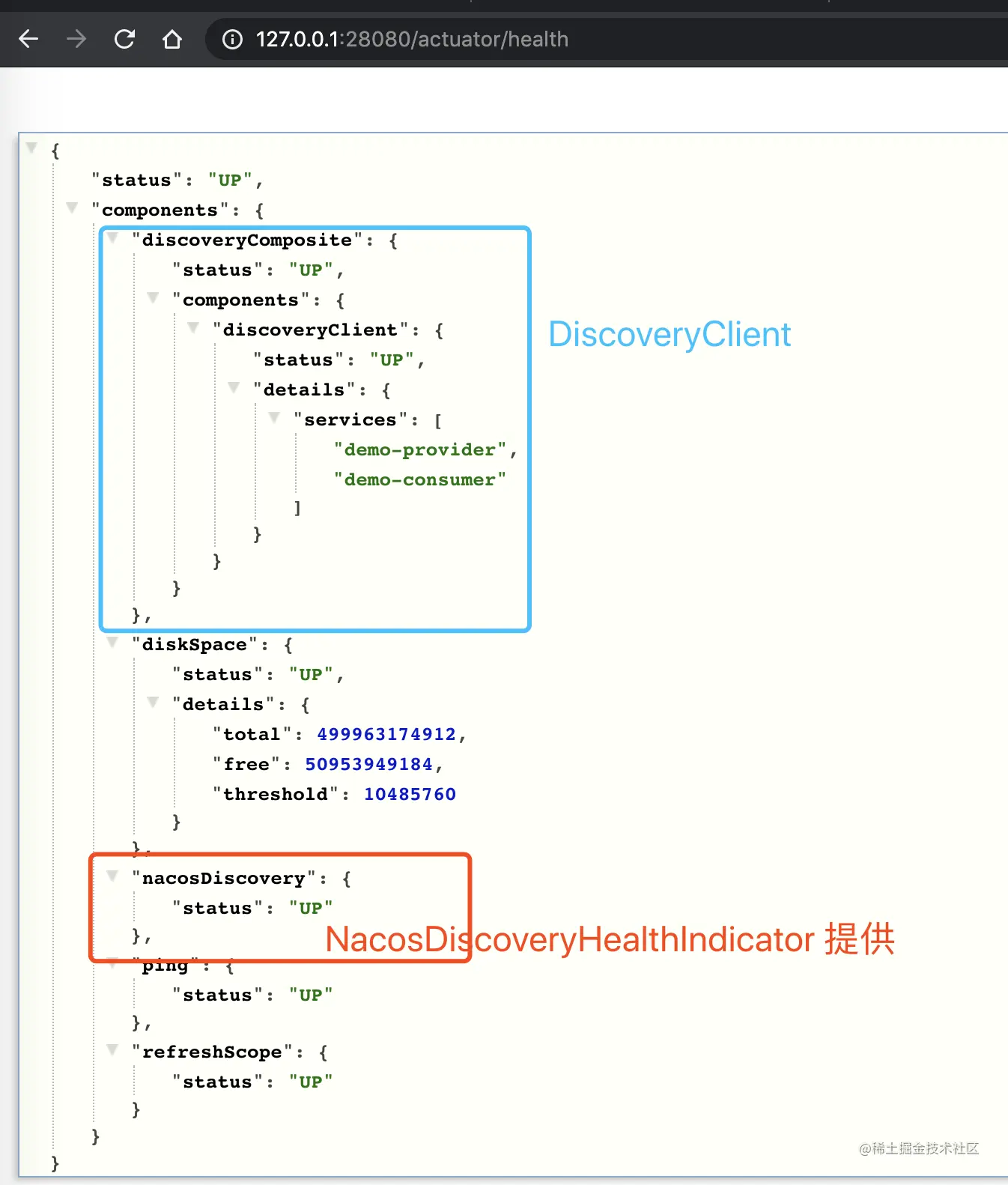Select the "UP" status under ping
Viewport: 1008px width, 1185px height.
(x=311, y=995)
